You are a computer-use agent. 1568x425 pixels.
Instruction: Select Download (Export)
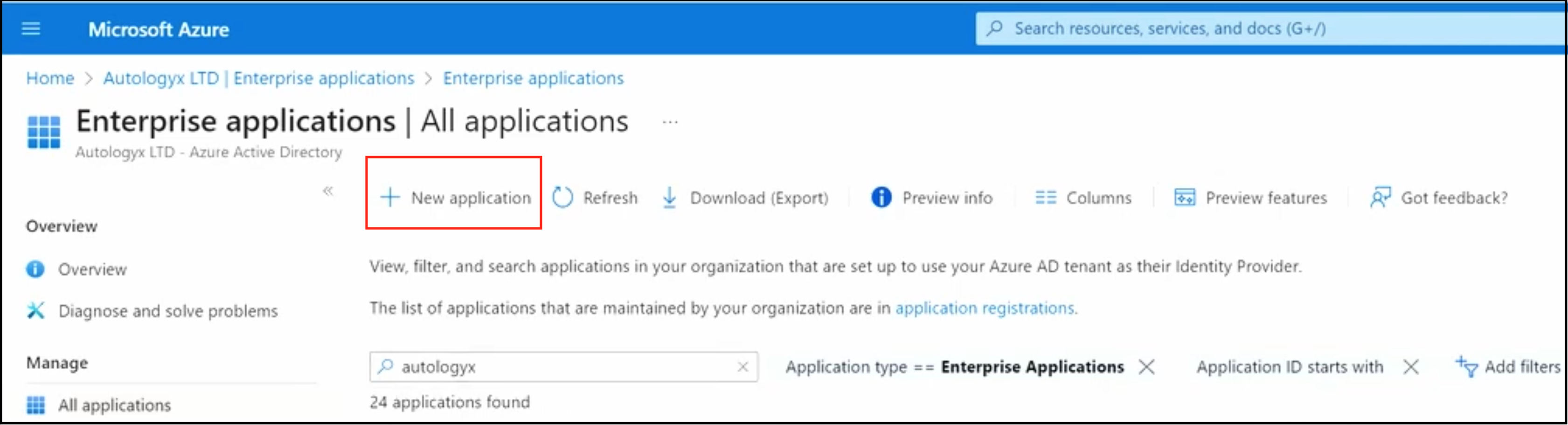[745, 198]
